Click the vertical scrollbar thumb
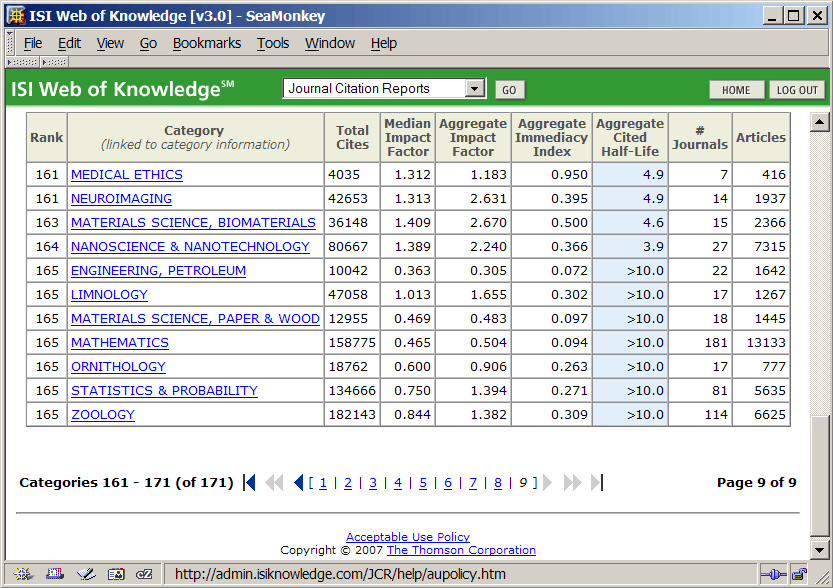 [819, 476]
